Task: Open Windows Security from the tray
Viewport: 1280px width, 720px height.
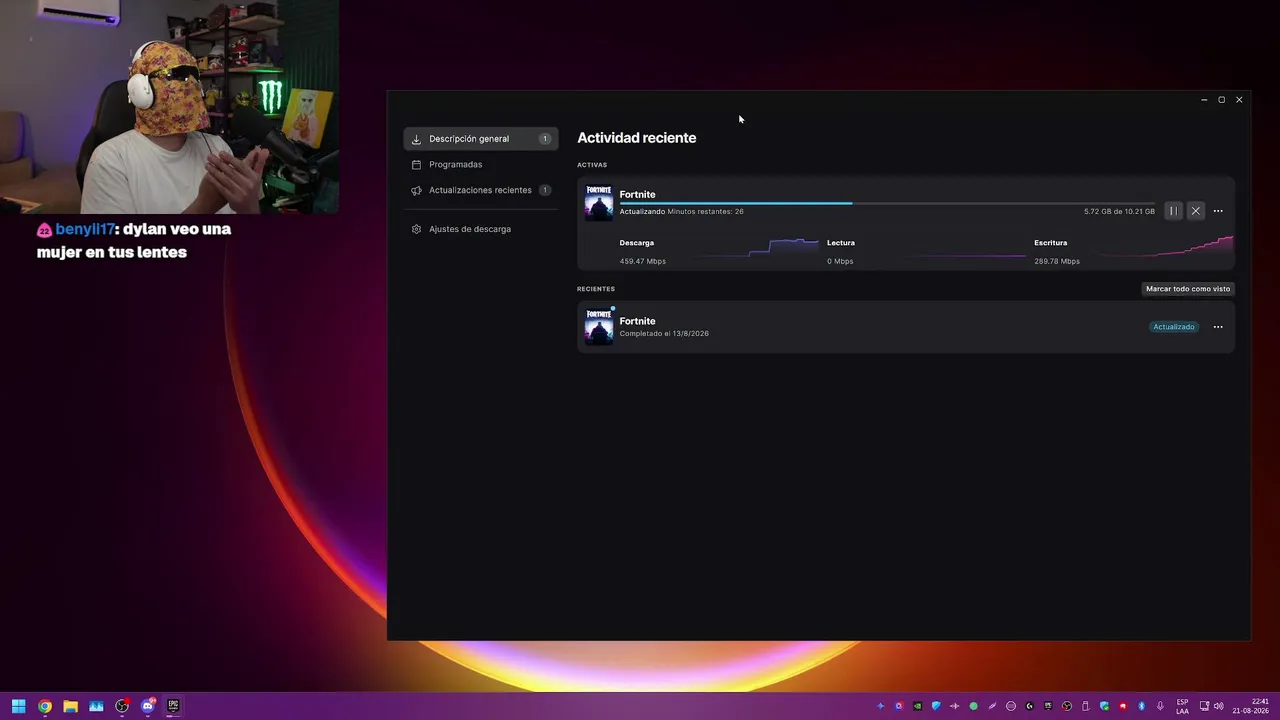Action: coord(1104,706)
